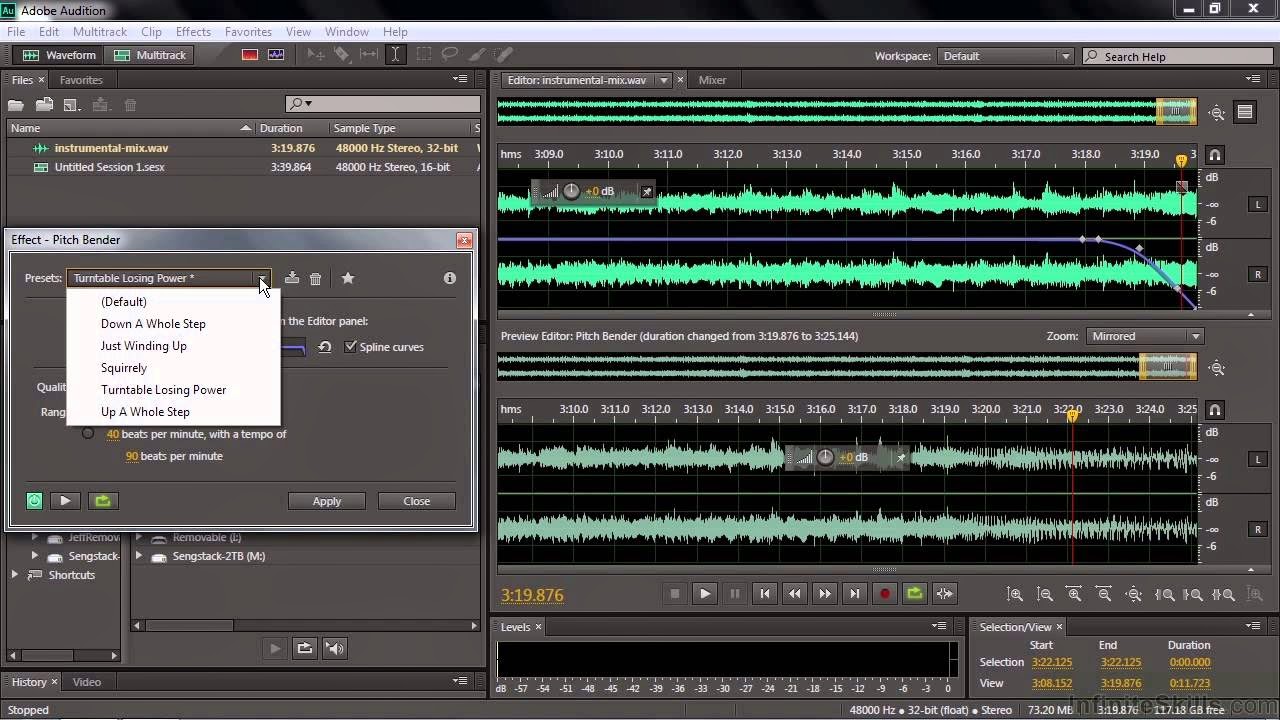
Task: Click the Open File folder icon
Action: [x=16, y=105]
